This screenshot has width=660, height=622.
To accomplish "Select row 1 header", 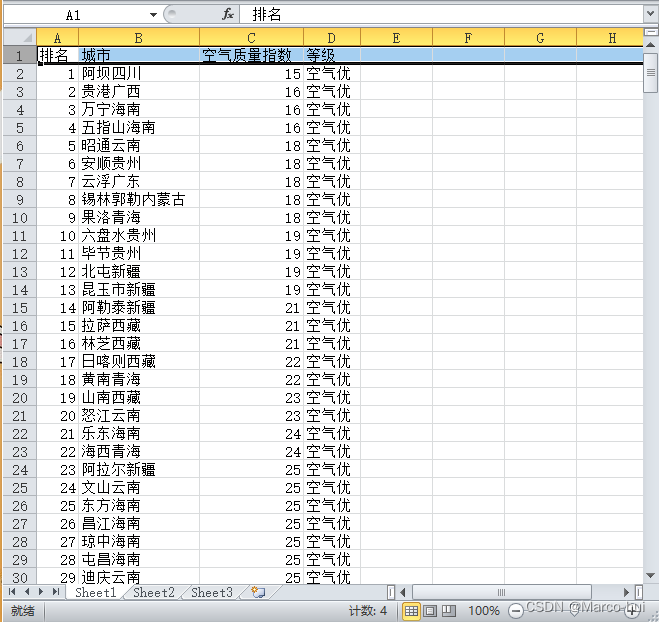I will point(20,55).
